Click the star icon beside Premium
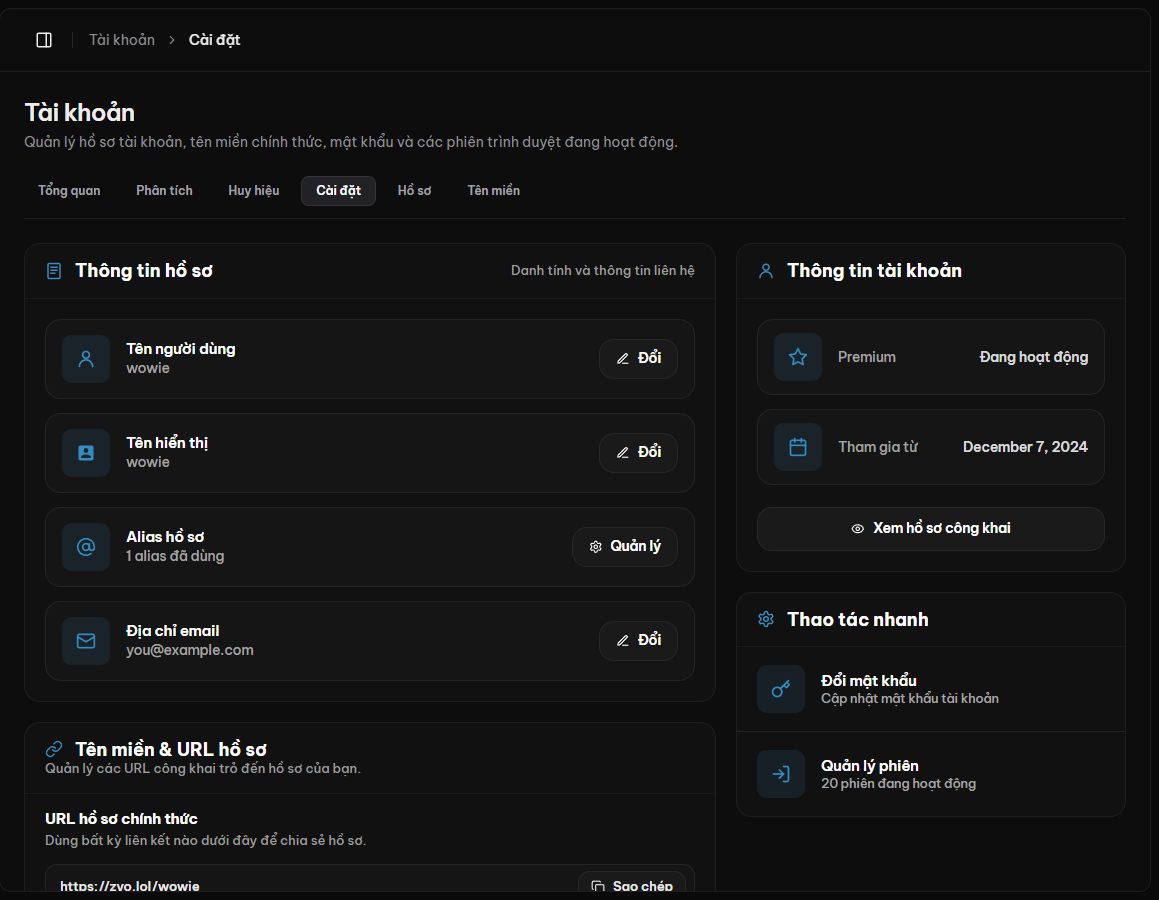Viewport: 1159px width, 900px height. tap(798, 358)
